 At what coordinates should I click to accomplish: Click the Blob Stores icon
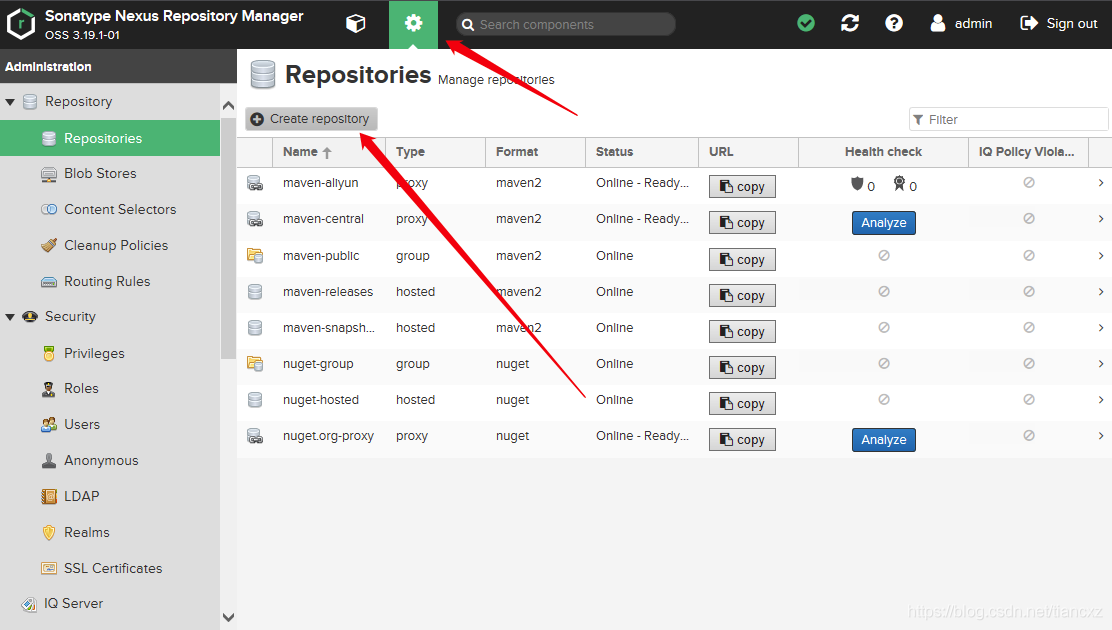[x=49, y=174]
